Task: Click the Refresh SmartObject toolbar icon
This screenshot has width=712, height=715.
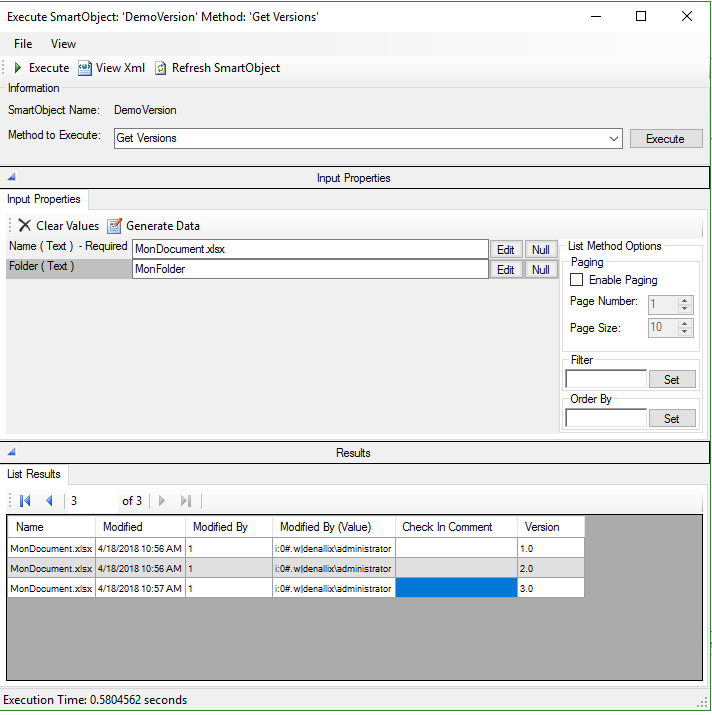Action: 160,68
